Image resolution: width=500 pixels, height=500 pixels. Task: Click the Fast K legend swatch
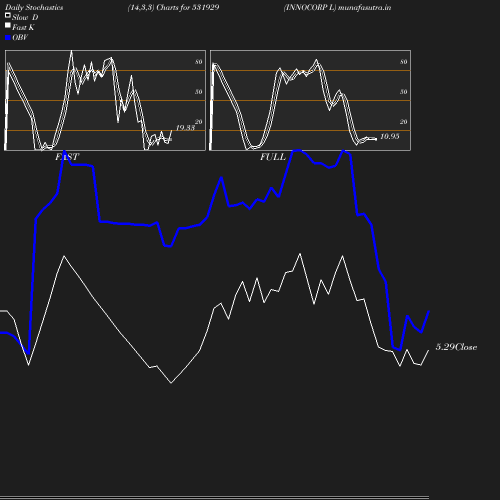click(x=8, y=25)
